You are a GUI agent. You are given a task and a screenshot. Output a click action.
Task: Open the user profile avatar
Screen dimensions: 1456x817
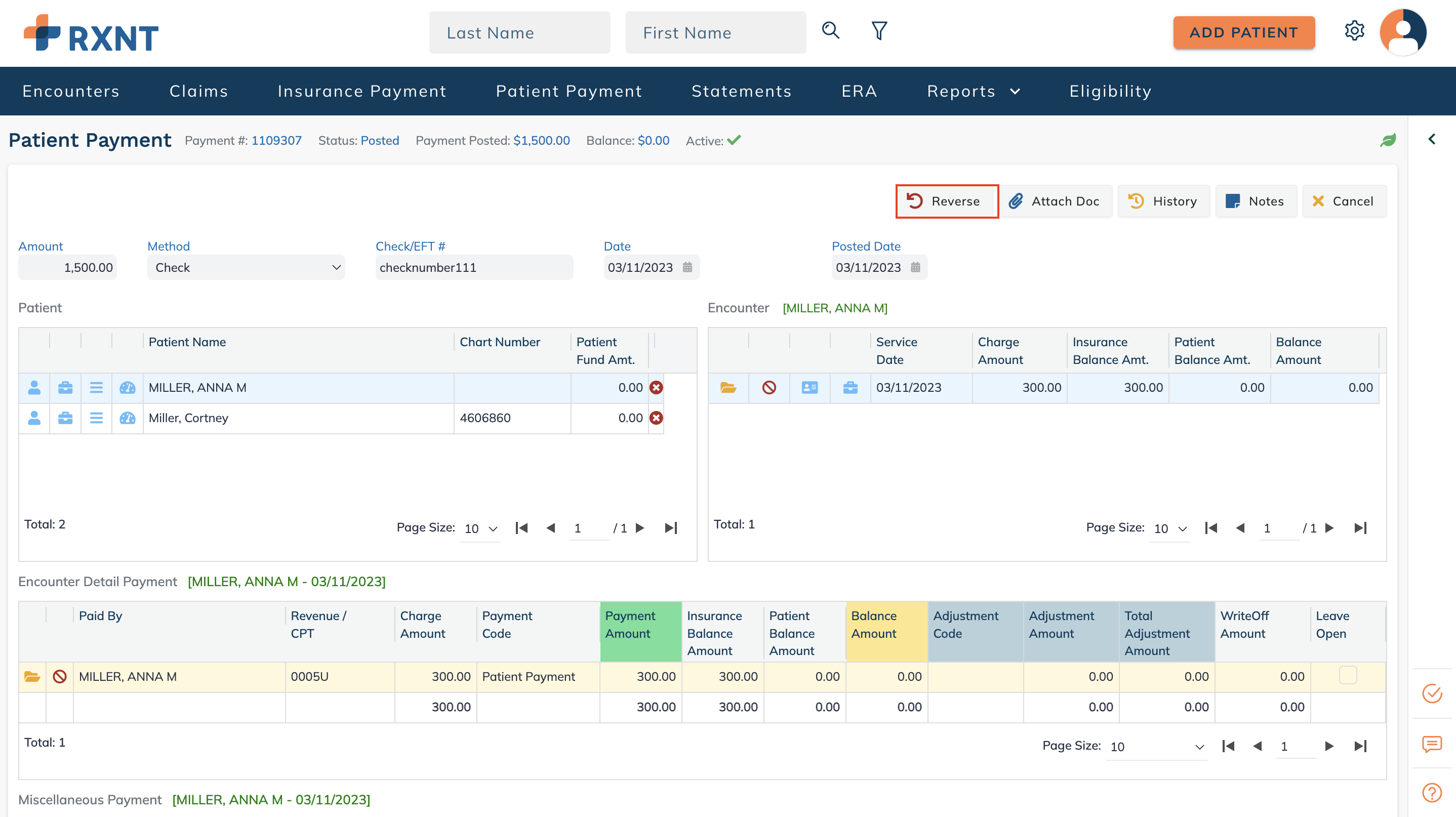point(1403,32)
